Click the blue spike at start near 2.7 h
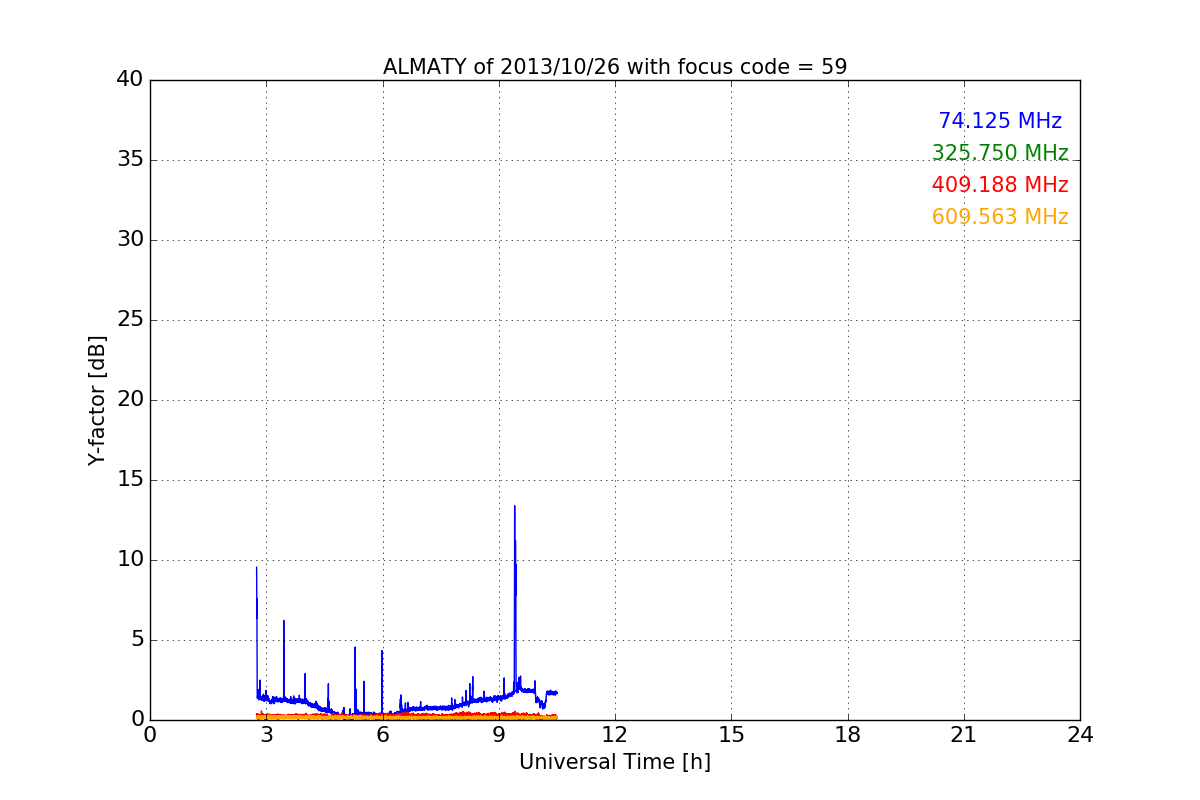The image size is (1200, 800). (257, 630)
